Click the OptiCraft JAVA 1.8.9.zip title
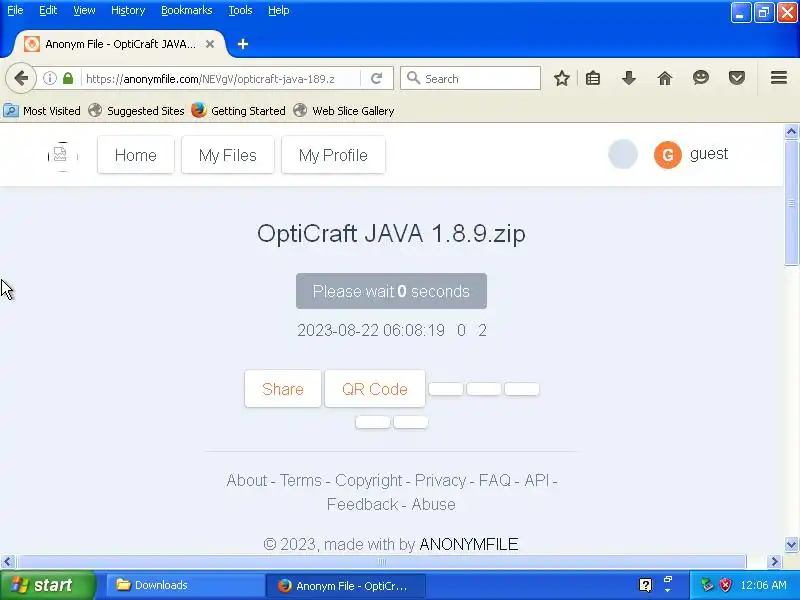This screenshot has width=800, height=600. pyautogui.click(x=391, y=234)
